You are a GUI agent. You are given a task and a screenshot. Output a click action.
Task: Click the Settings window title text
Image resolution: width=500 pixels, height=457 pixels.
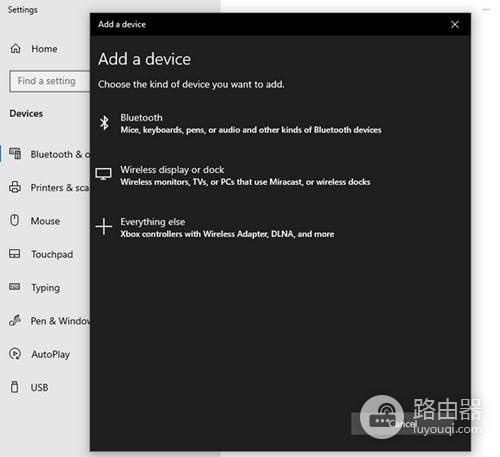click(23, 10)
